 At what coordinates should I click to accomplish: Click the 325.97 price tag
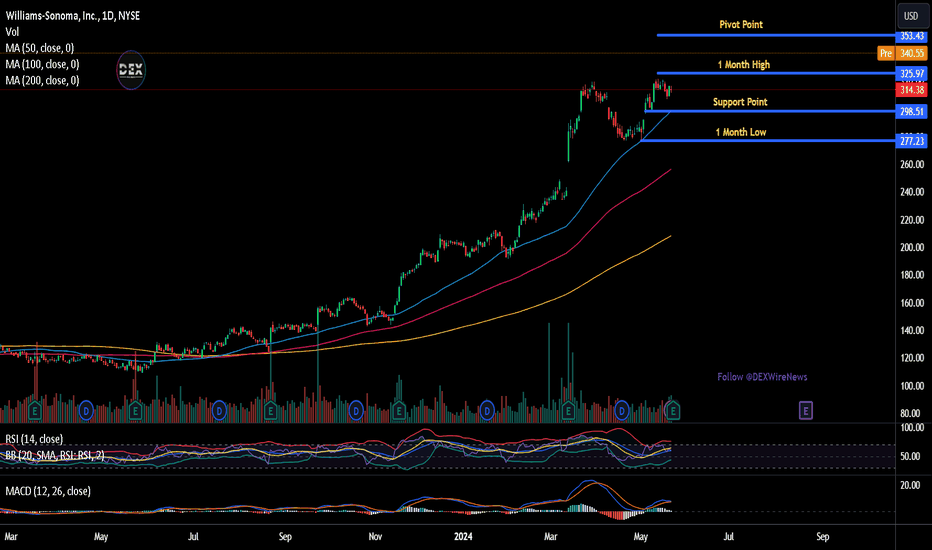pos(912,74)
